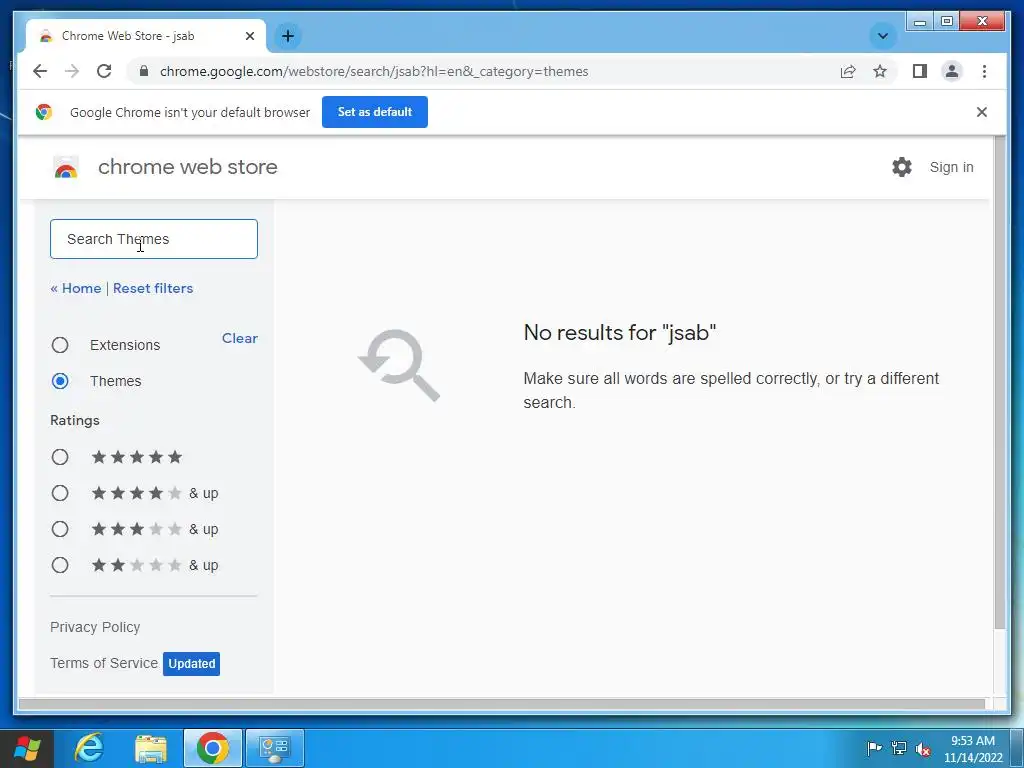This screenshot has width=1024, height=768.
Task: View site security lock info
Action: pyautogui.click(x=144, y=71)
